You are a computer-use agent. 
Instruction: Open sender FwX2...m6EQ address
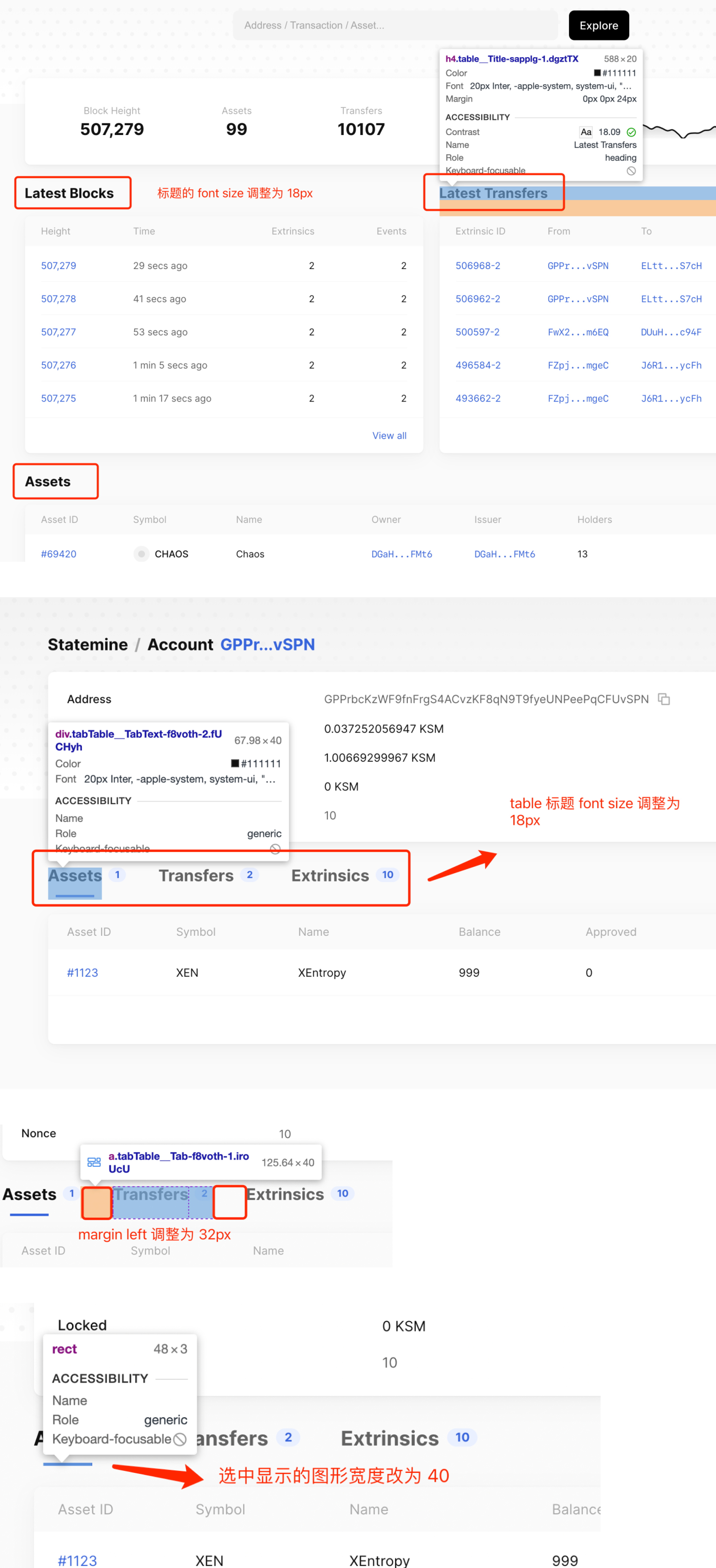[x=578, y=332]
